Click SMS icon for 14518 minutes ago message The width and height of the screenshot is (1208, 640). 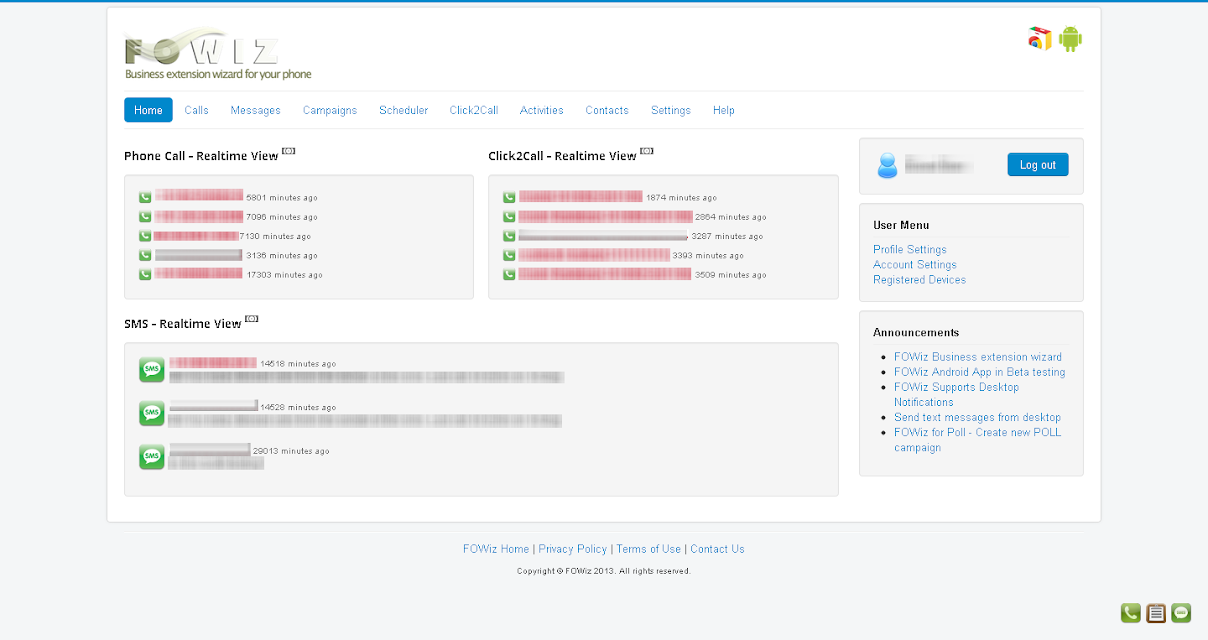(x=152, y=370)
